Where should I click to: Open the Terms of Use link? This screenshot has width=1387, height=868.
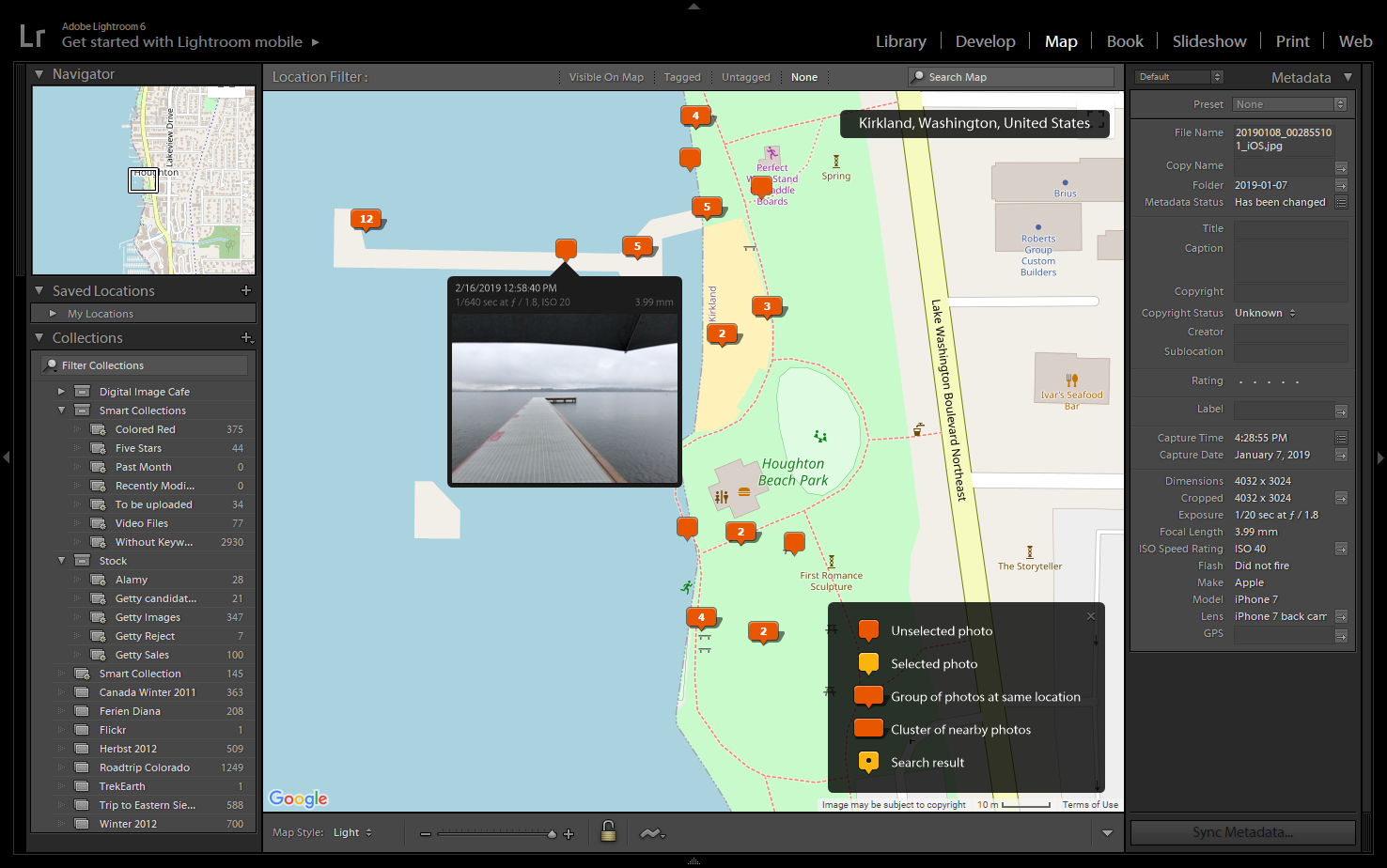point(1090,805)
